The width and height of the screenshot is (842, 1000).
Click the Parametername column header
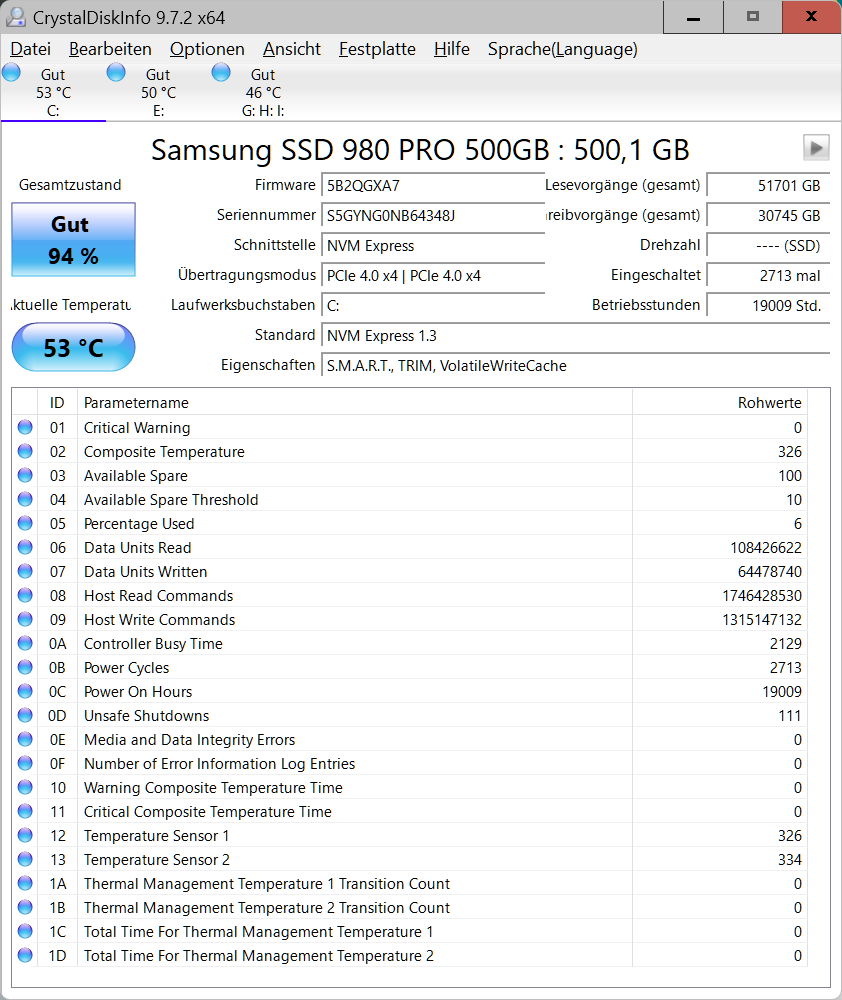point(355,402)
